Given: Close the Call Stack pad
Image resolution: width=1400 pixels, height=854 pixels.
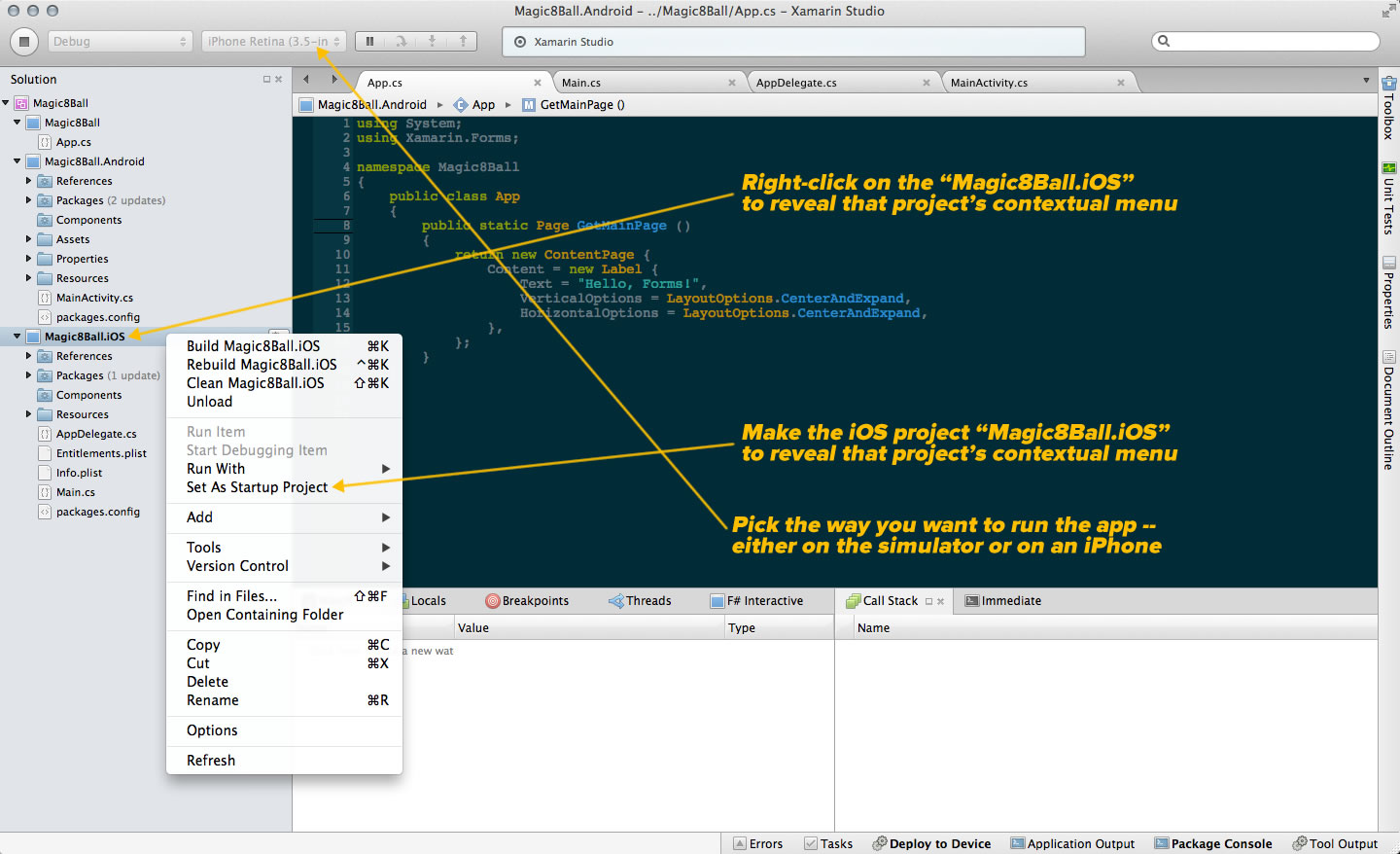Looking at the screenshot, I should [940, 601].
